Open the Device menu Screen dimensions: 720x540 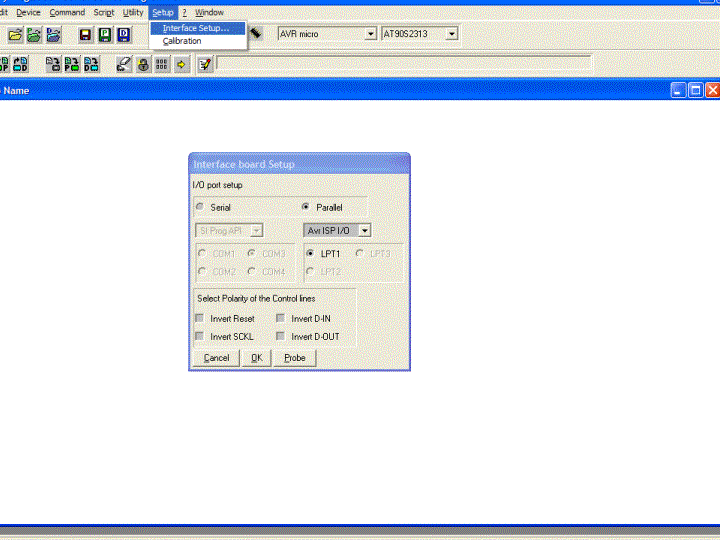(28, 12)
